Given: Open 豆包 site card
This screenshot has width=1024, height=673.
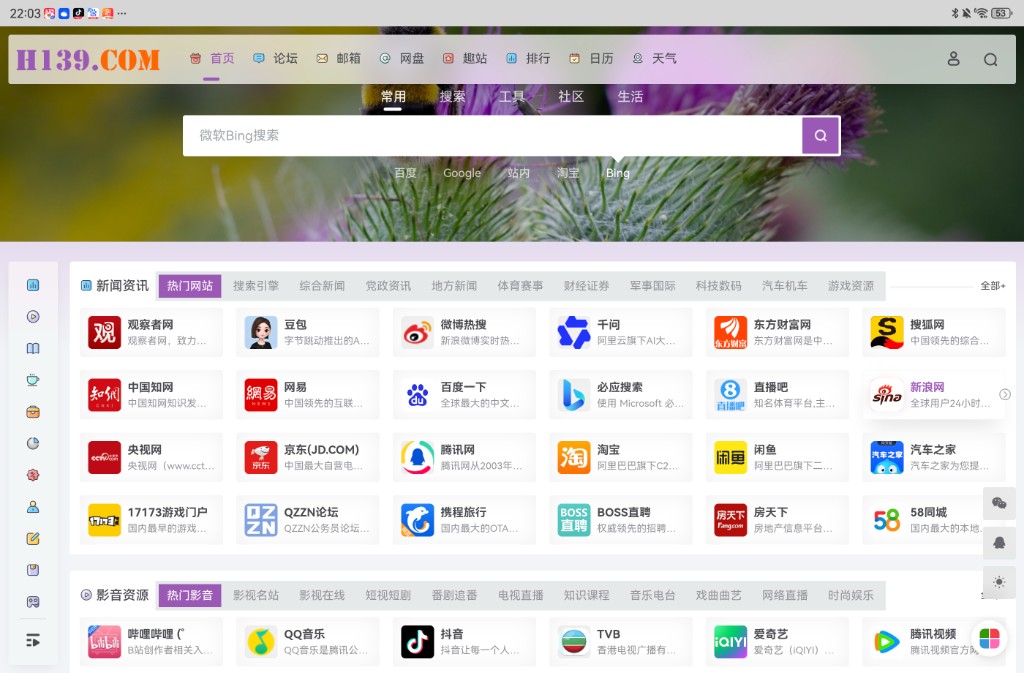Looking at the screenshot, I should tap(308, 332).
